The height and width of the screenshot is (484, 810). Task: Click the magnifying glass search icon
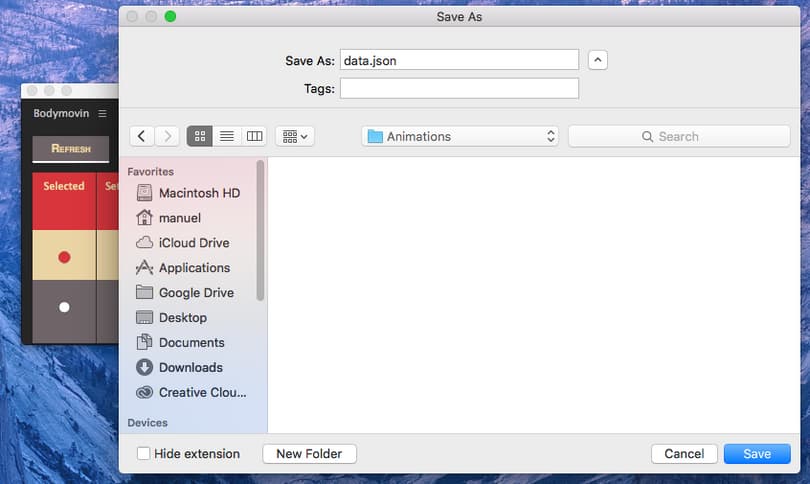[x=647, y=136]
